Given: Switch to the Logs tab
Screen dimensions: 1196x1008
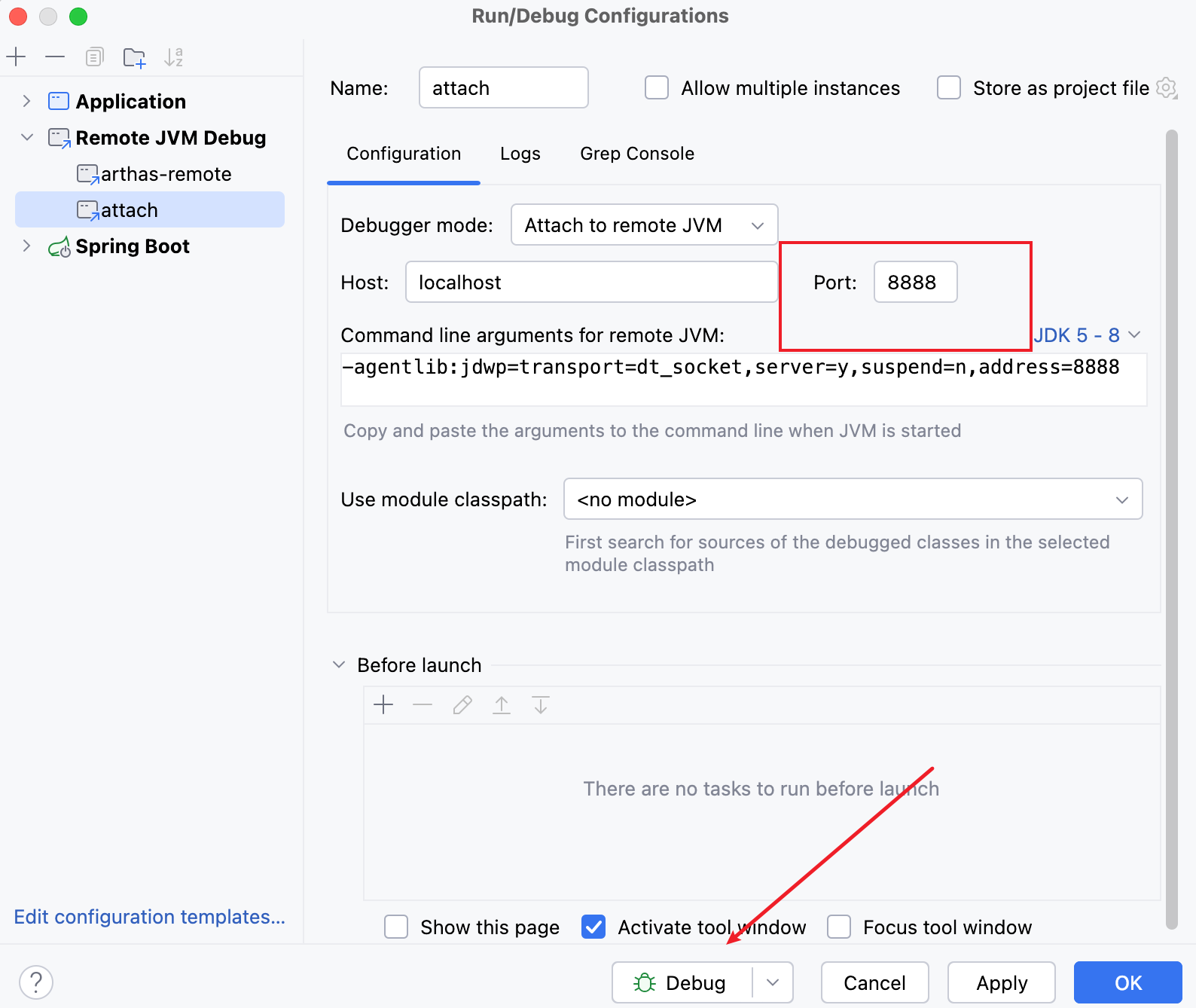Looking at the screenshot, I should 520,154.
